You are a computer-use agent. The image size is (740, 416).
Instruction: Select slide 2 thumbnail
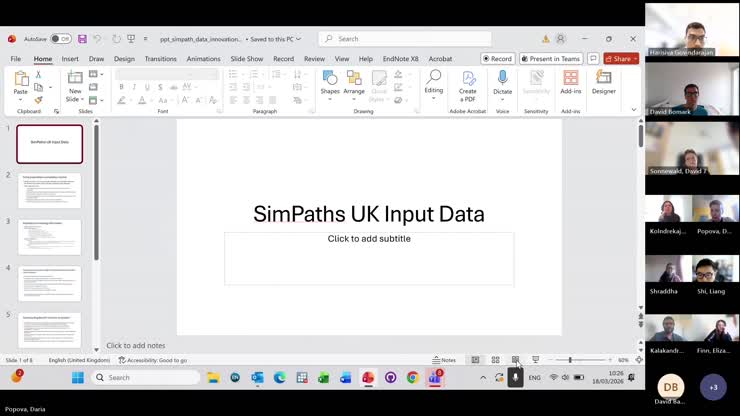(x=50, y=191)
